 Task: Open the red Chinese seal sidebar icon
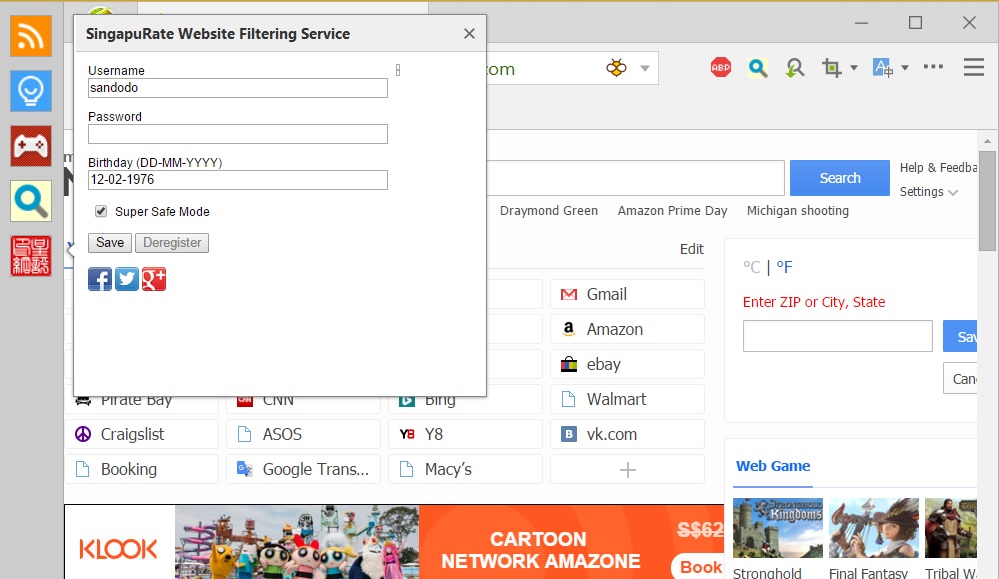pyautogui.click(x=31, y=255)
